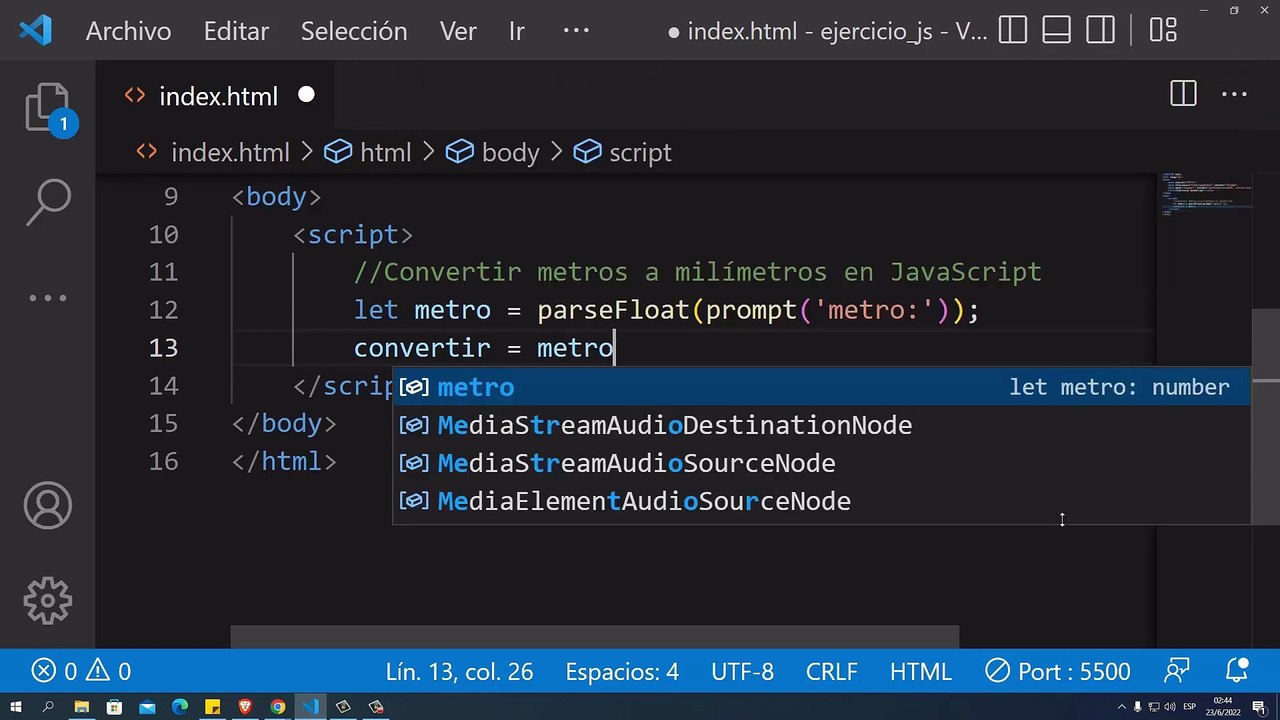
Task: Open the notifications bell in status bar
Action: point(1237,671)
